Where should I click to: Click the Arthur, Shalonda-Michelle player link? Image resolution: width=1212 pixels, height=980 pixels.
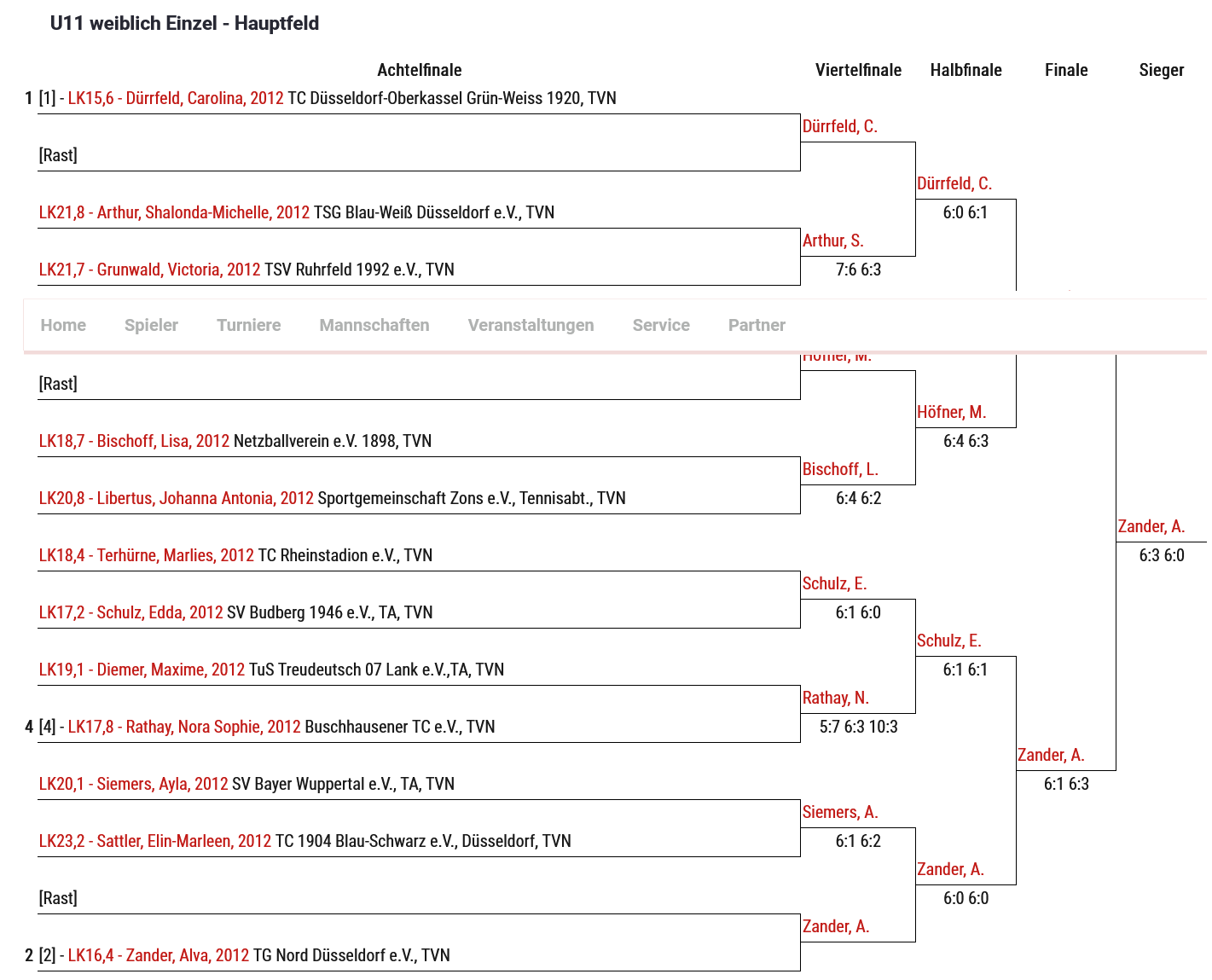(x=174, y=212)
